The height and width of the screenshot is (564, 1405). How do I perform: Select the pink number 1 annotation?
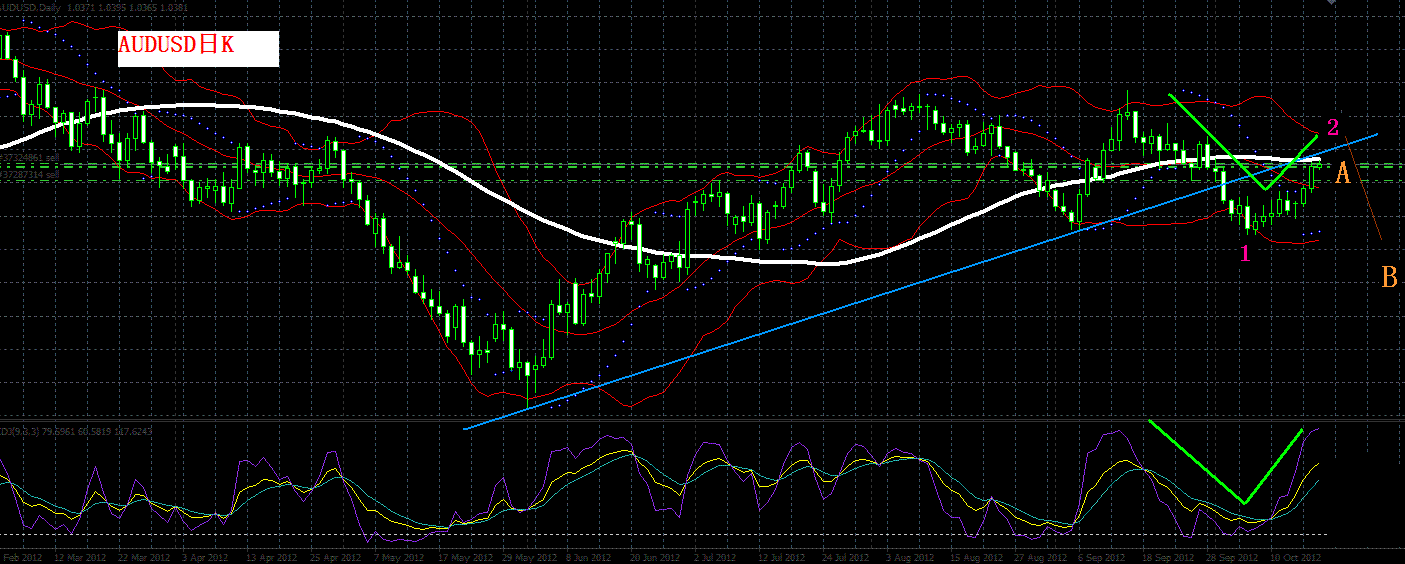pos(1245,253)
